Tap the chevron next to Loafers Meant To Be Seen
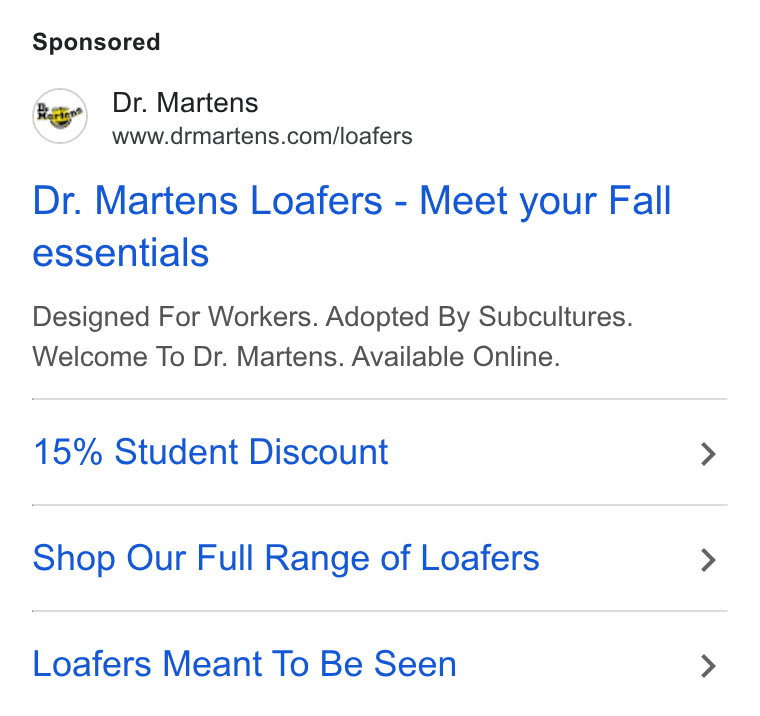 coord(708,666)
